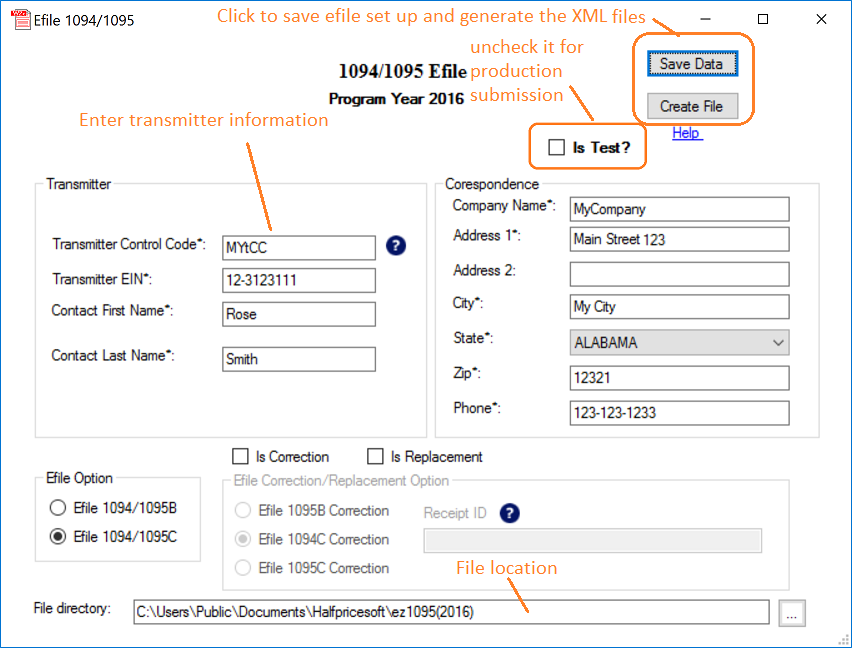The height and width of the screenshot is (648, 852).
Task: Click Create File button
Action: coord(692,106)
